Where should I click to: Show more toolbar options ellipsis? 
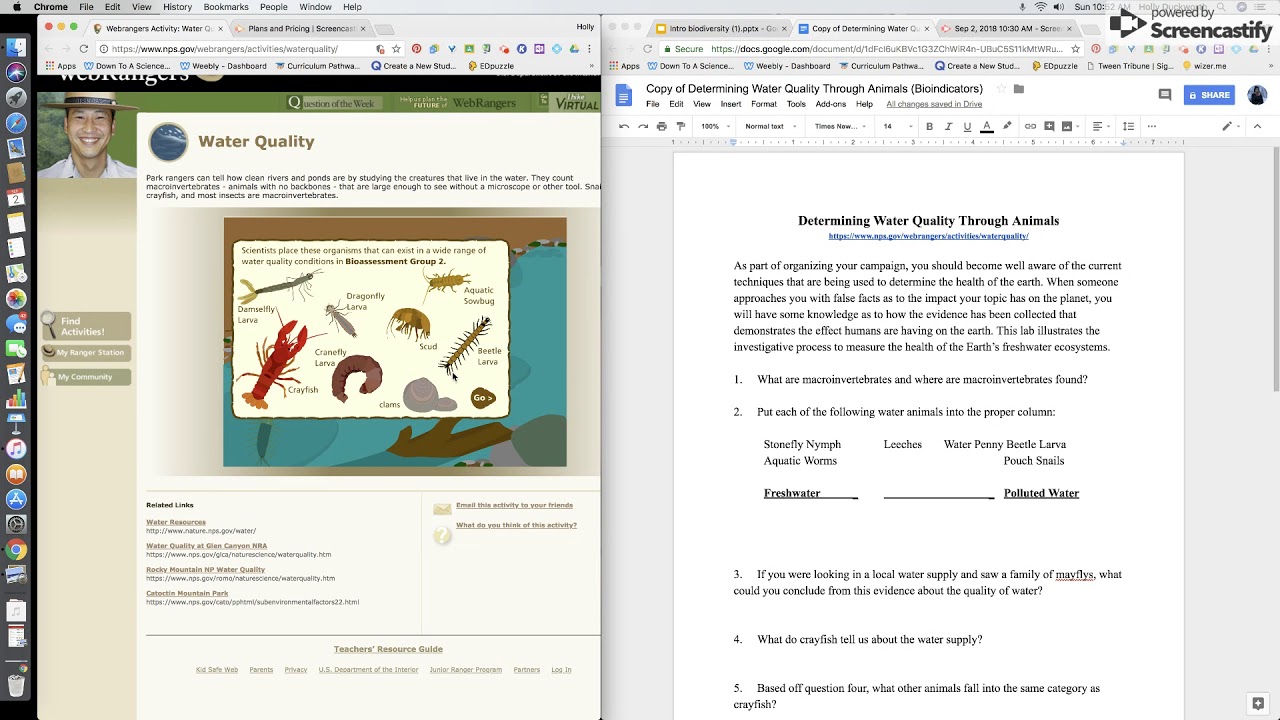pyautogui.click(x=1152, y=126)
